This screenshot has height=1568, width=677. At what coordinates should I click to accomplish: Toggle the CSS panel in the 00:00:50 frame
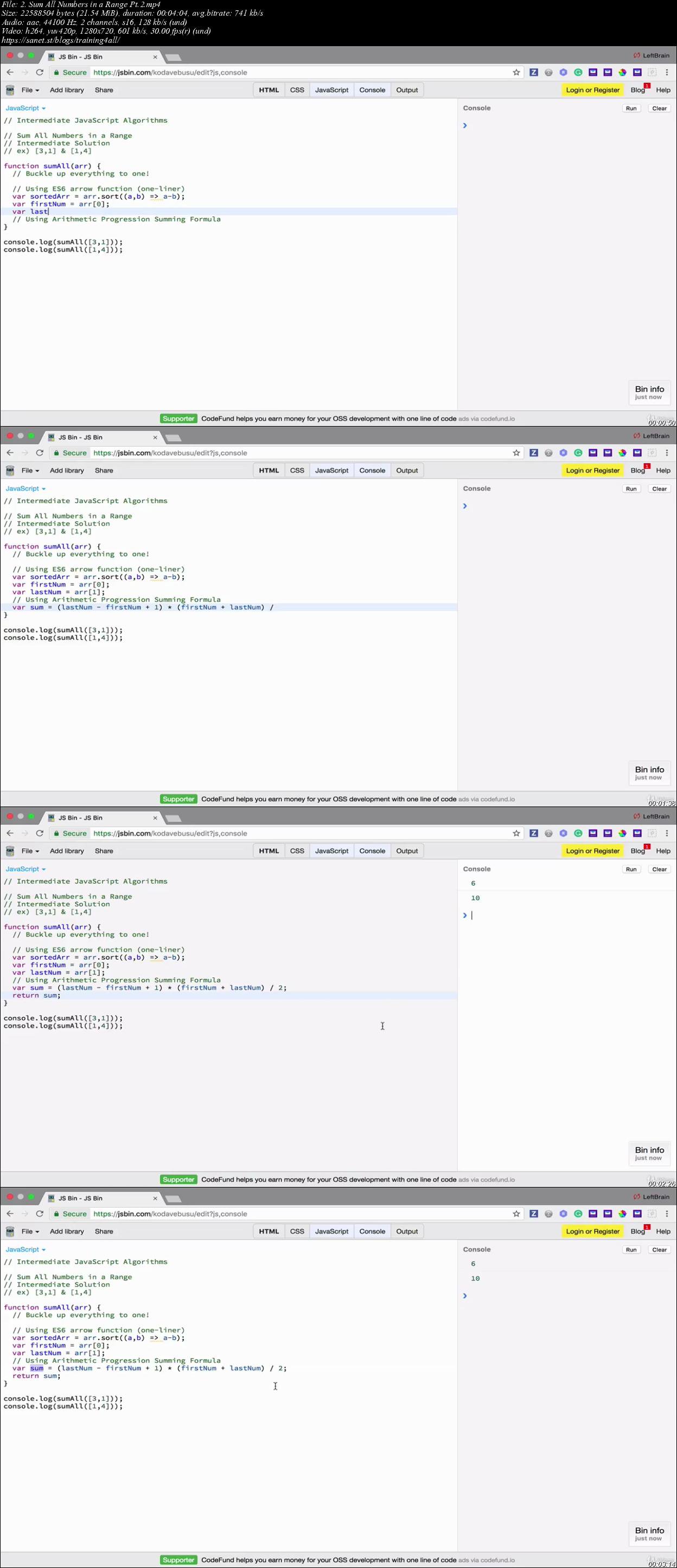coord(297,90)
